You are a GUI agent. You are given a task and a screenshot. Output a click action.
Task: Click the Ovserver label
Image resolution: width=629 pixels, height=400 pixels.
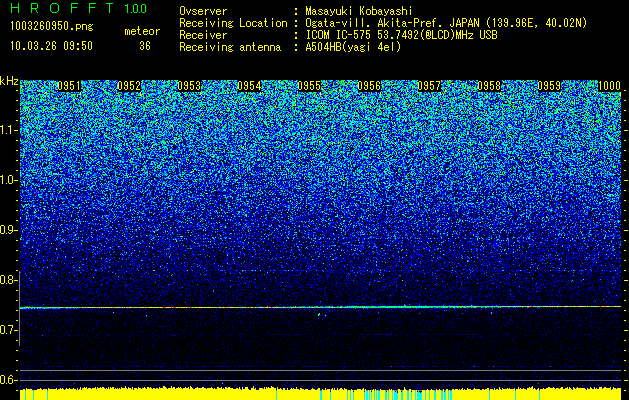pyautogui.click(x=203, y=11)
